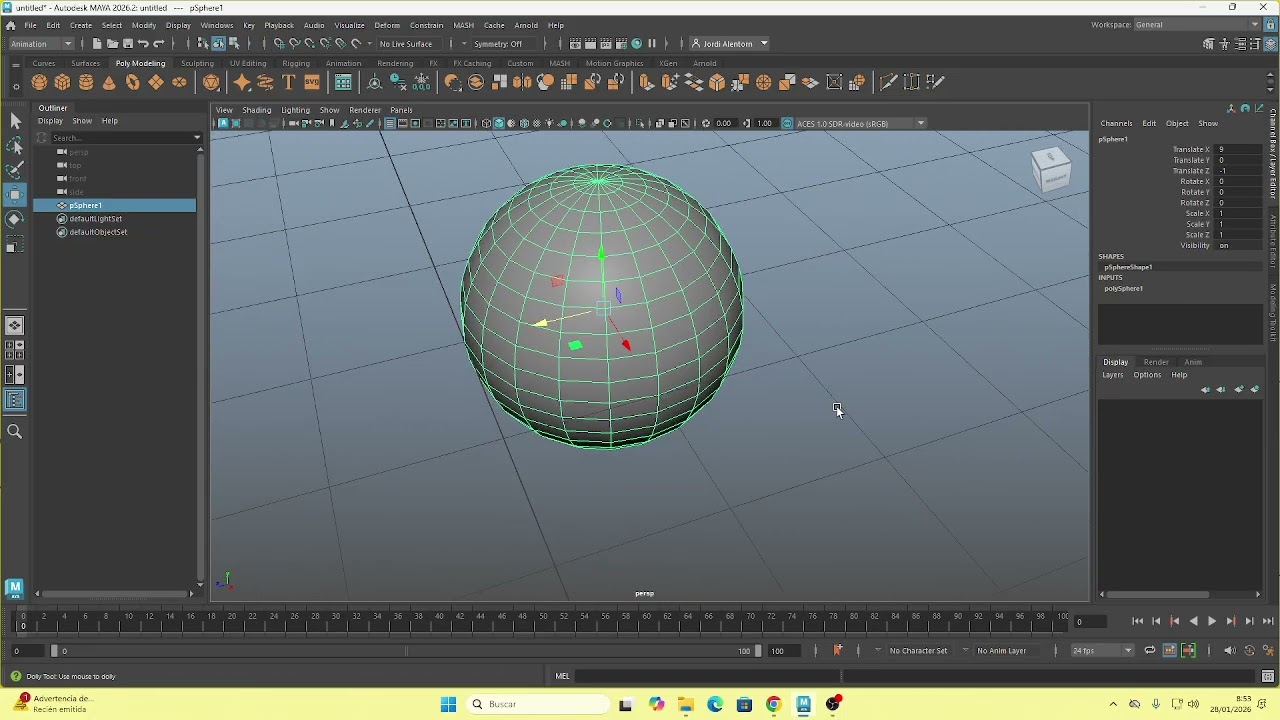Screen dimensions: 1280x720
Task: Click the Polygon Type text tool icon
Action: (289, 83)
